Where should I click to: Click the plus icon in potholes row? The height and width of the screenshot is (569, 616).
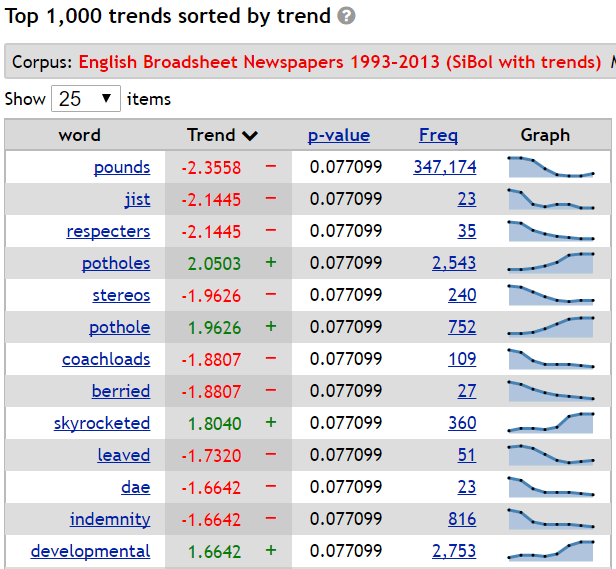tap(270, 263)
